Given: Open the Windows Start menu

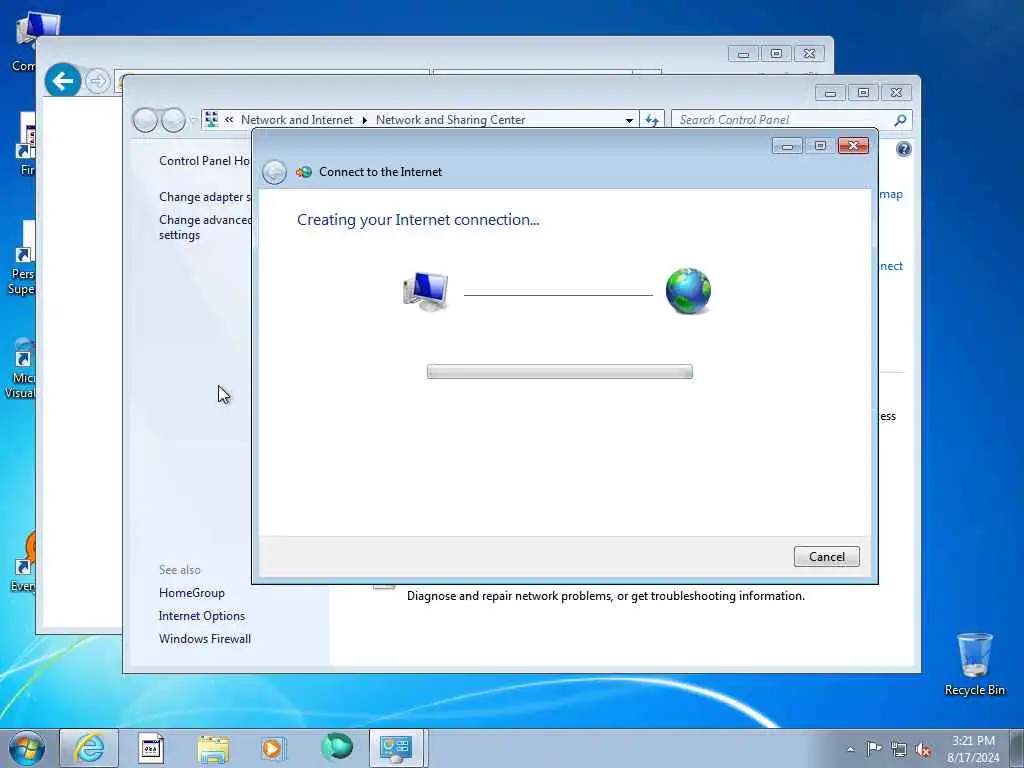Looking at the screenshot, I should point(27,748).
